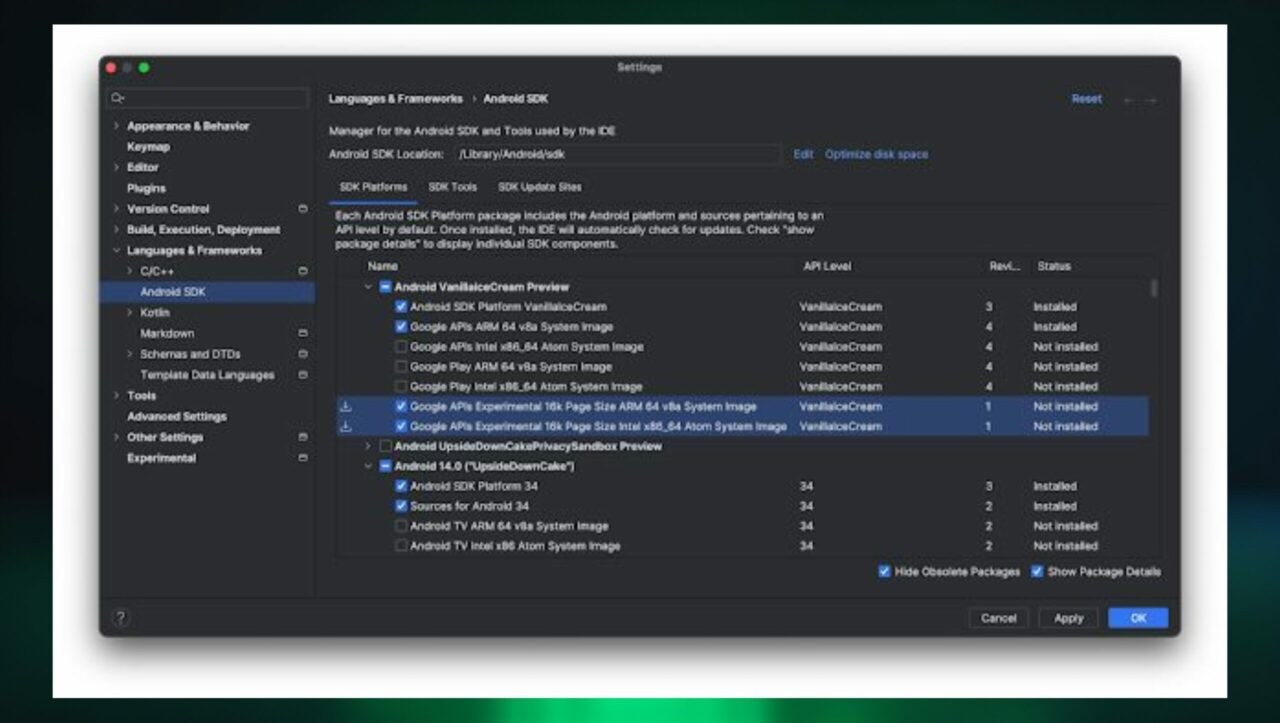The width and height of the screenshot is (1280, 723).
Task: Expand the Editor settings section
Action: [116, 167]
